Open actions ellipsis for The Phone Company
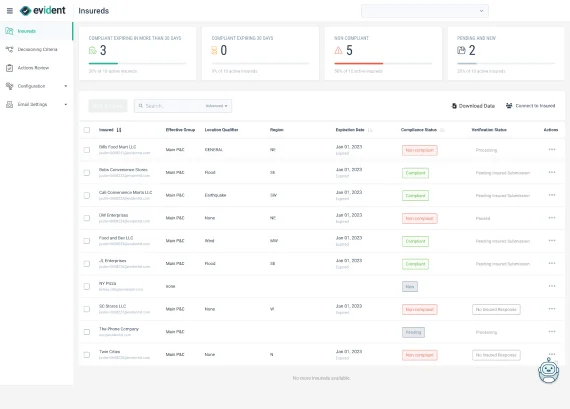The width and height of the screenshot is (570, 409). (x=552, y=331)
